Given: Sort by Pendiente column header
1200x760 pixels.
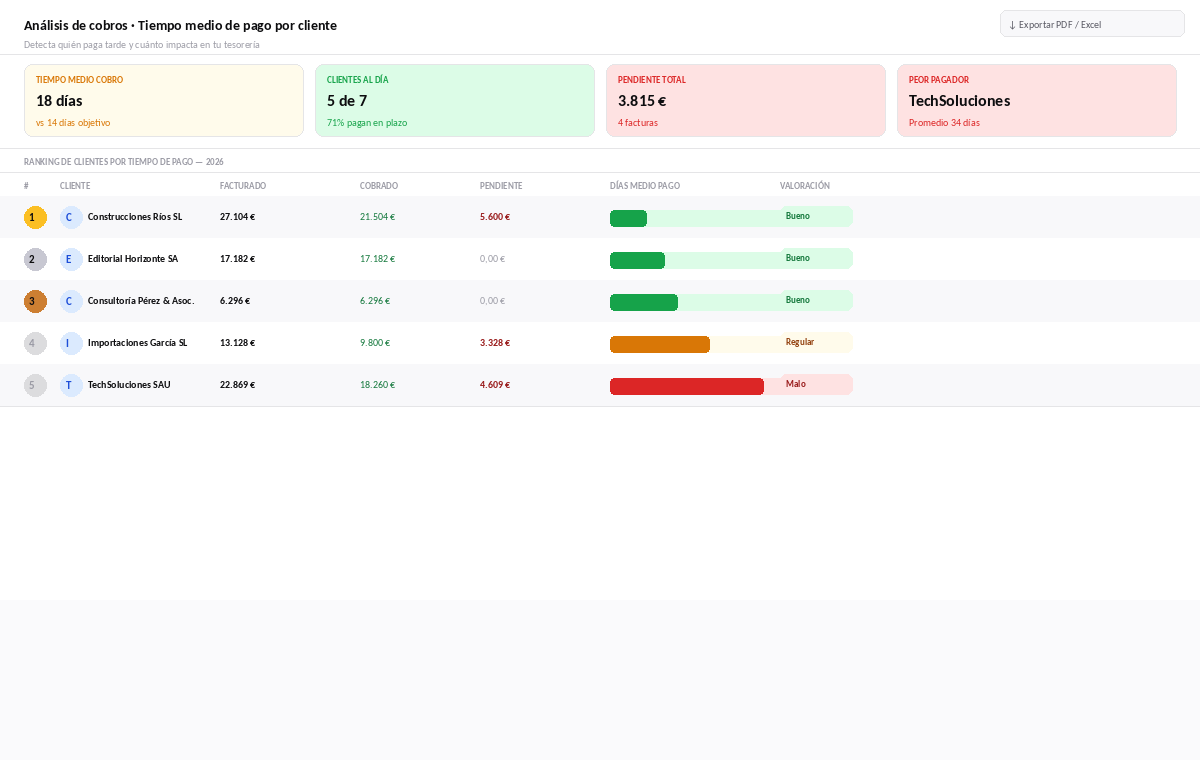Looking at the screenshot, I should [x=501, y=186].
